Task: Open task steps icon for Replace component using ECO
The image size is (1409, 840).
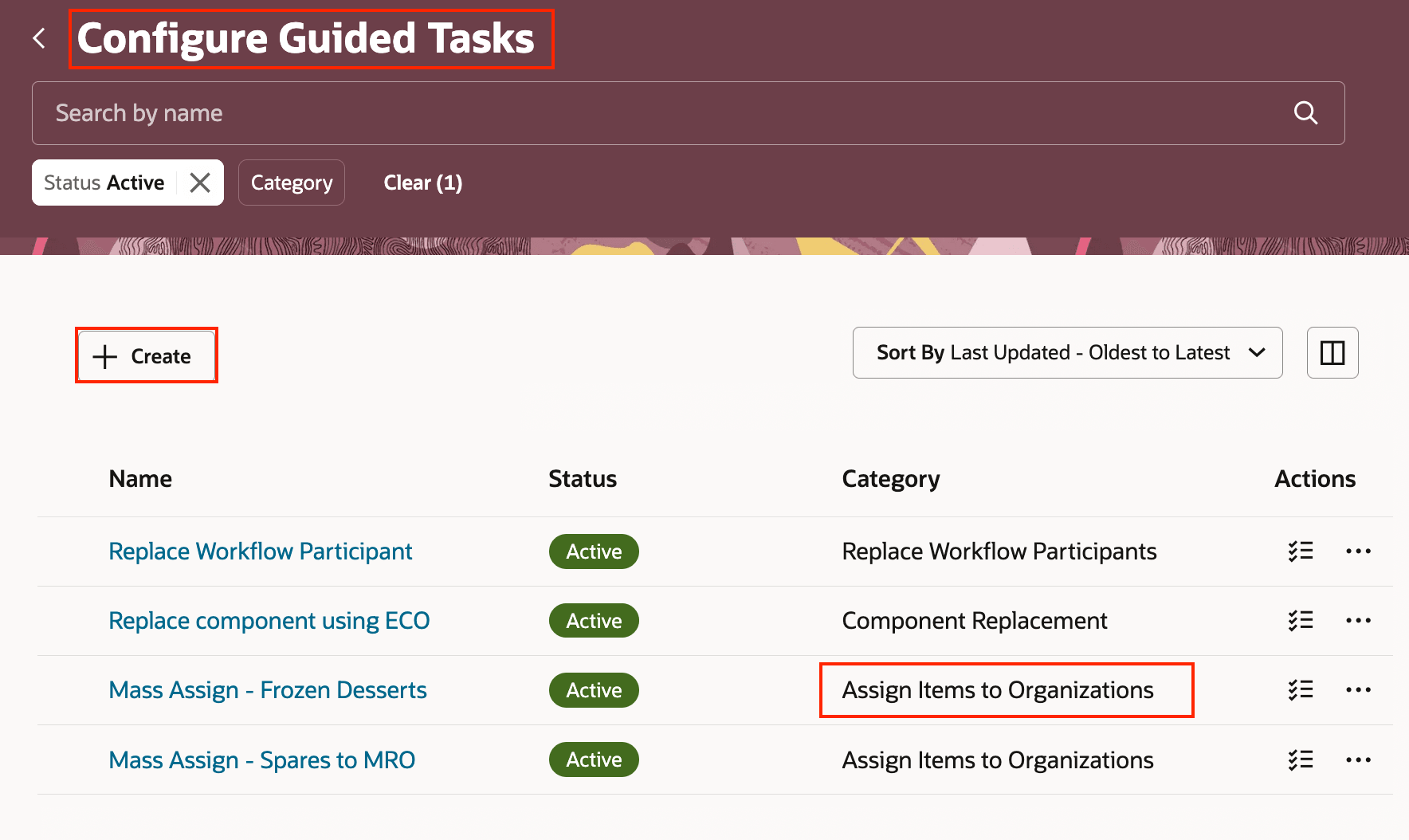Action: 1301,621
